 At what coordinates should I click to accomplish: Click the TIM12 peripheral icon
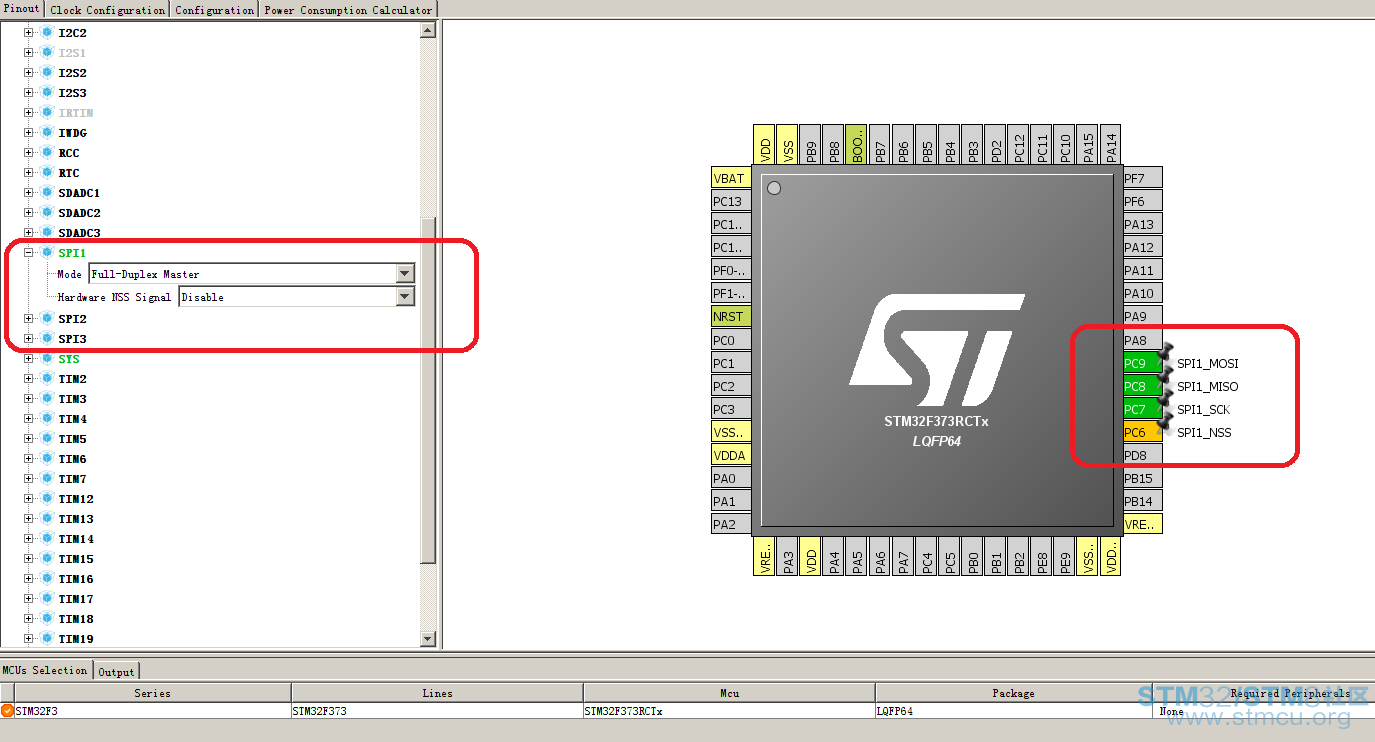(x=46, y=499)
